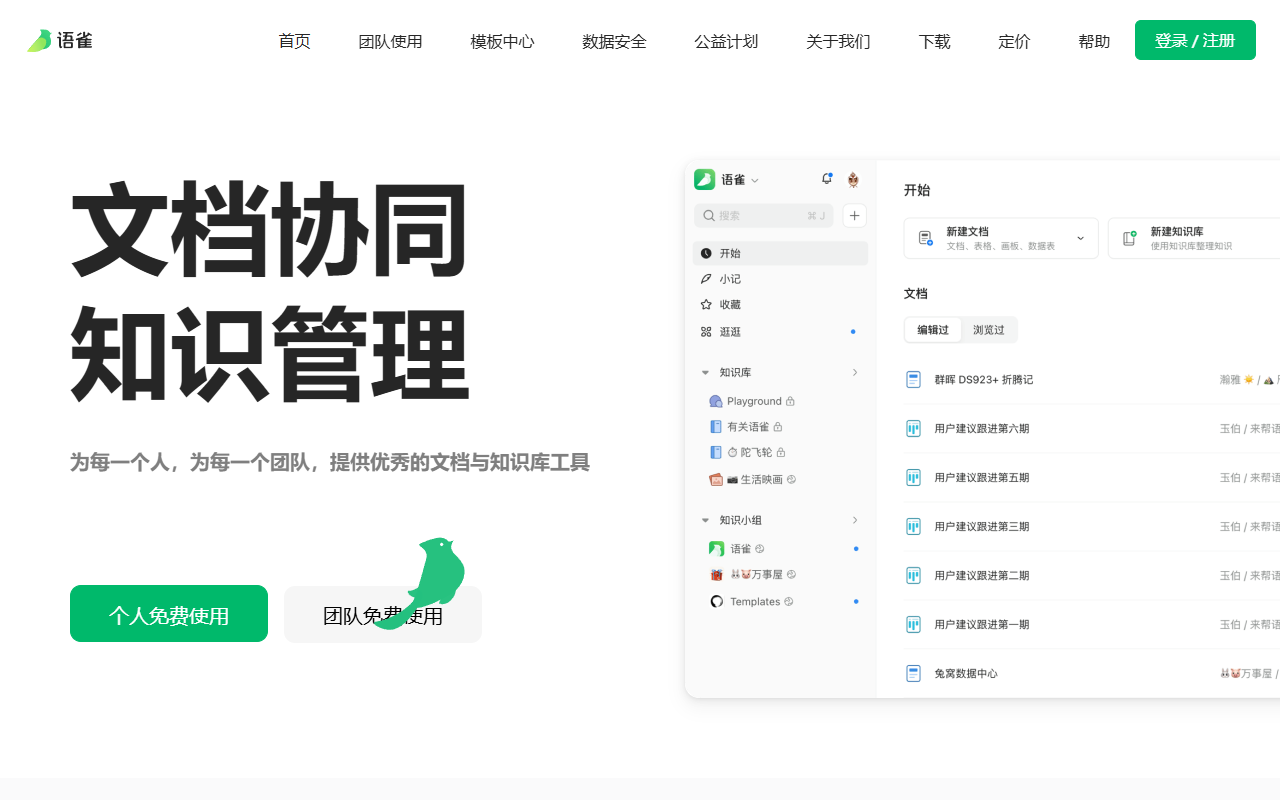Click the green 登录 / 注册 button
The width and height of the screenshot is (1280, 800).
pyautogui.click(x=1195, y=40)
